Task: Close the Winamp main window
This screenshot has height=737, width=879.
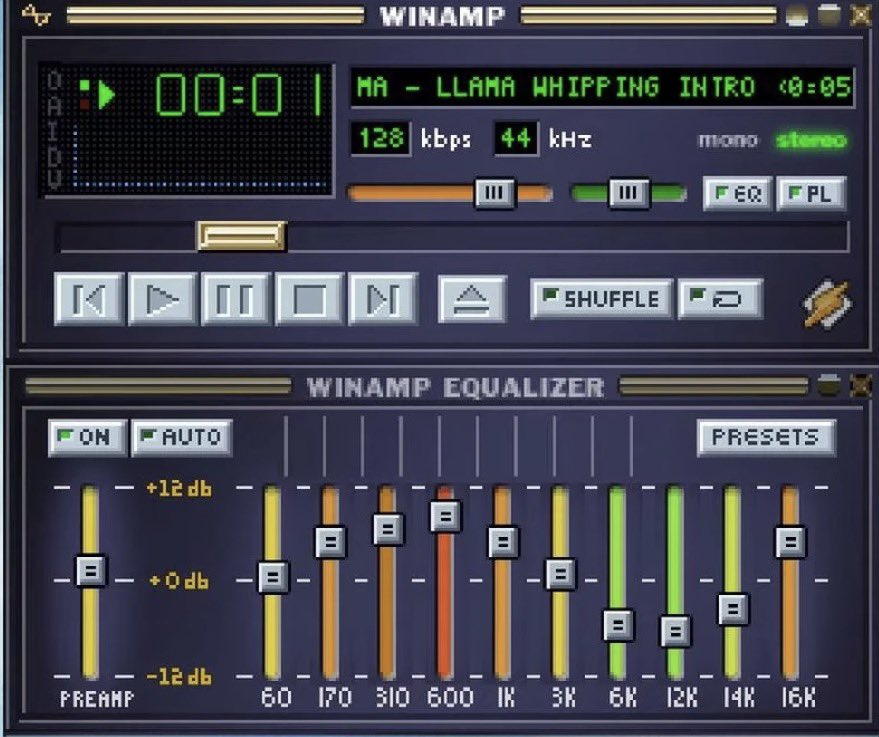Action: (x=861, y=15)
